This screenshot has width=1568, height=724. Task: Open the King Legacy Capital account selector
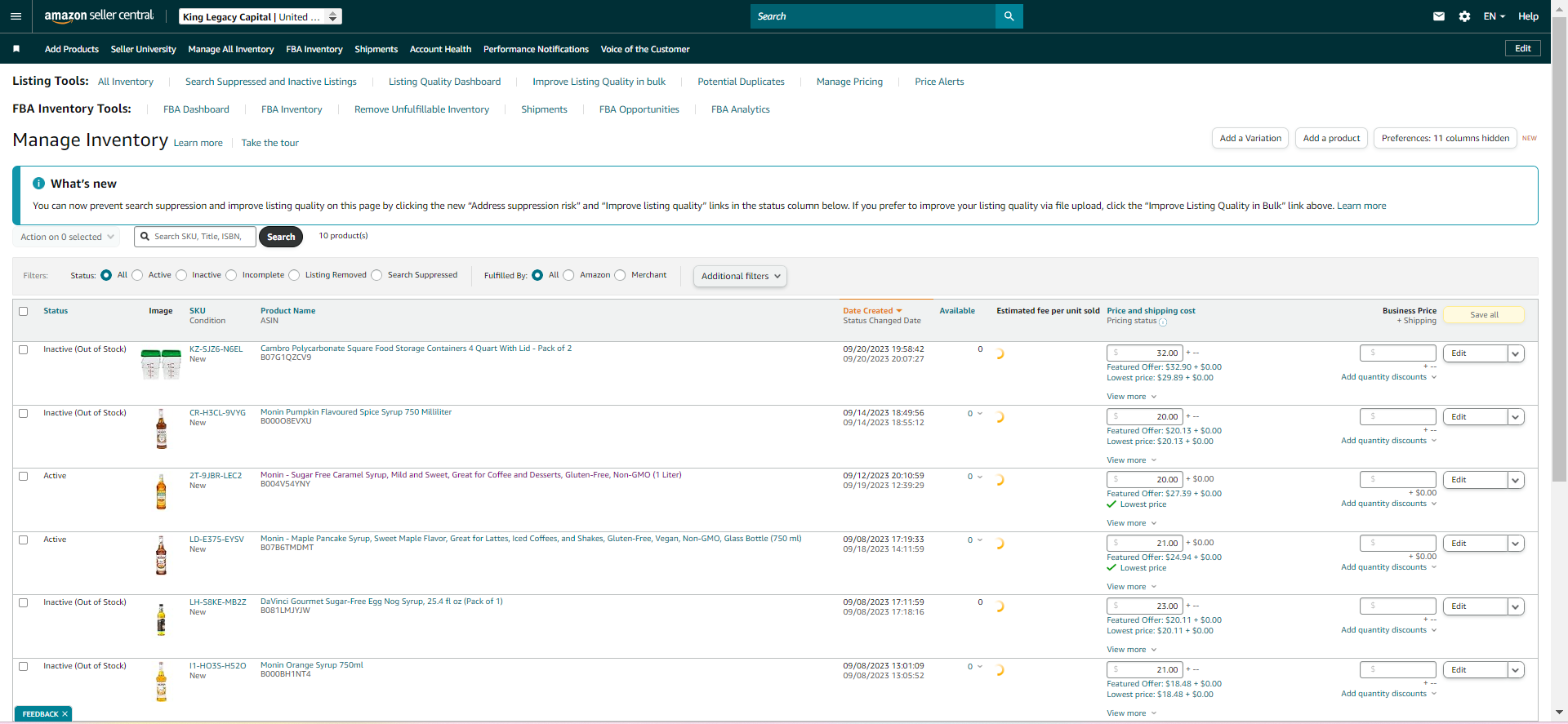coord(260,16)
